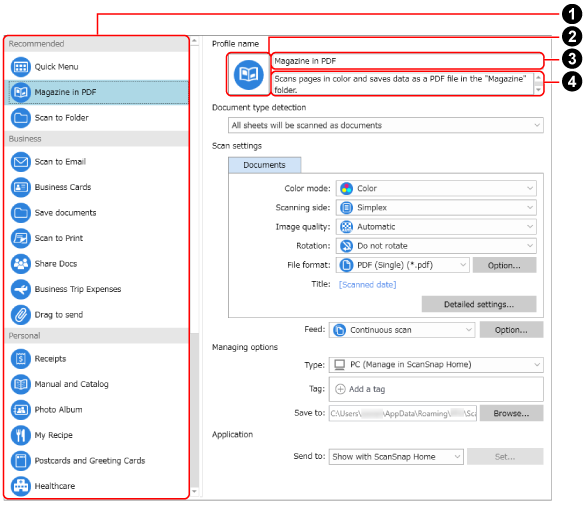Select the Healthcare profile icon
This screenshot has width=584, height=516.
(x=20, y=486)
